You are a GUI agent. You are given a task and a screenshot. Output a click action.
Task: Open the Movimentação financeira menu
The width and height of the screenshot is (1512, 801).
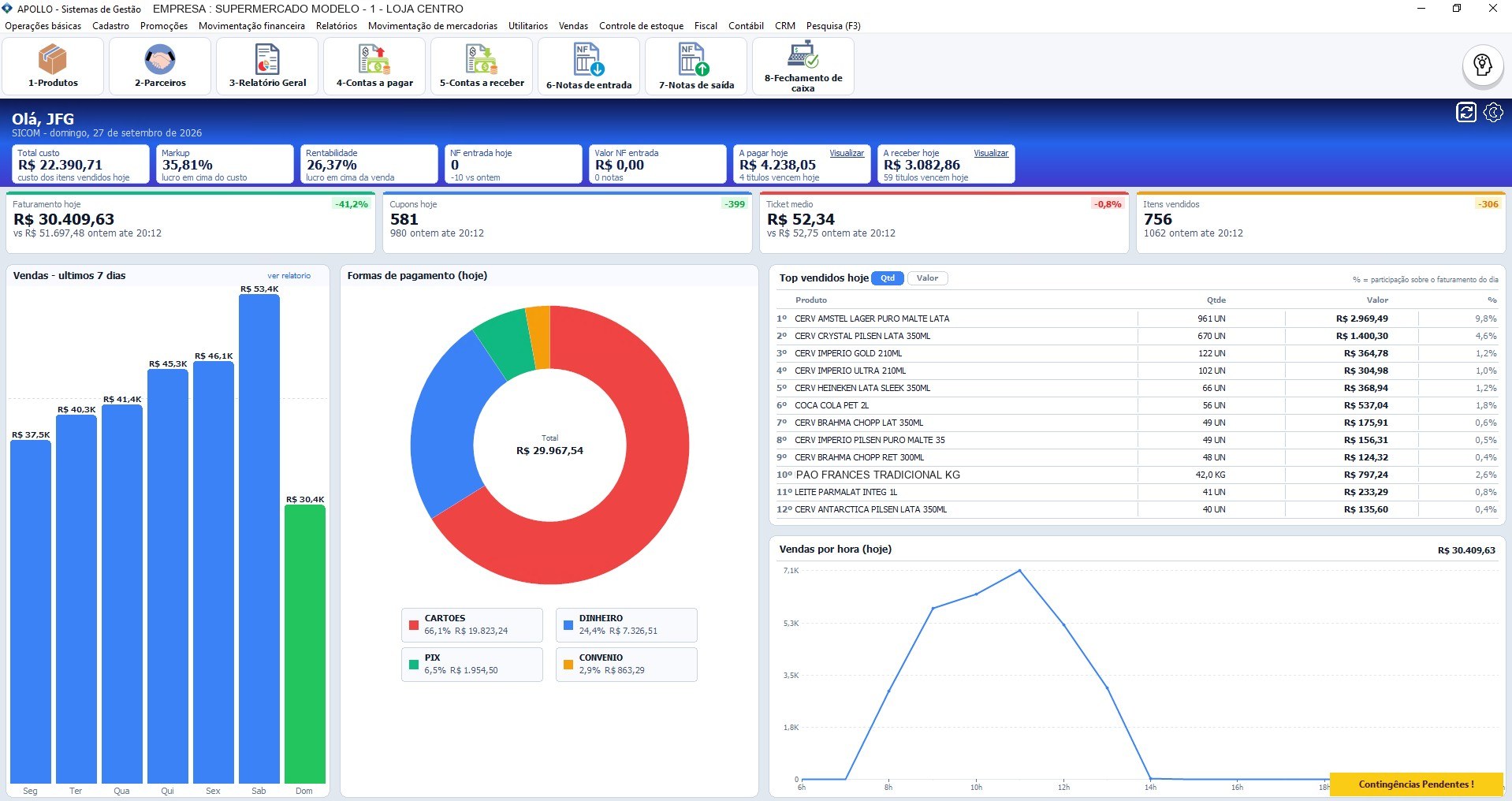point(251,26)
